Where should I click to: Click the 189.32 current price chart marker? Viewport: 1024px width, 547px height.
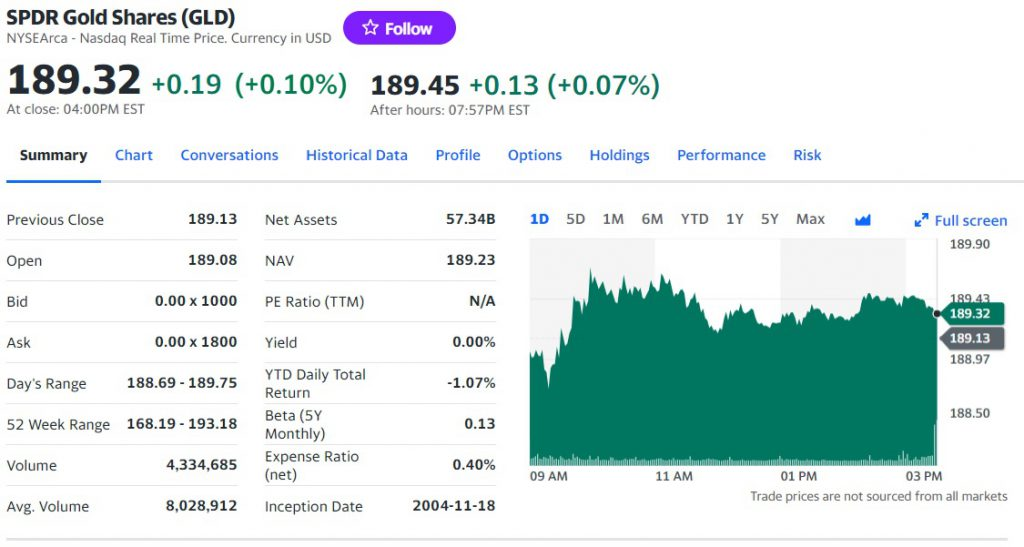point(970,313)
